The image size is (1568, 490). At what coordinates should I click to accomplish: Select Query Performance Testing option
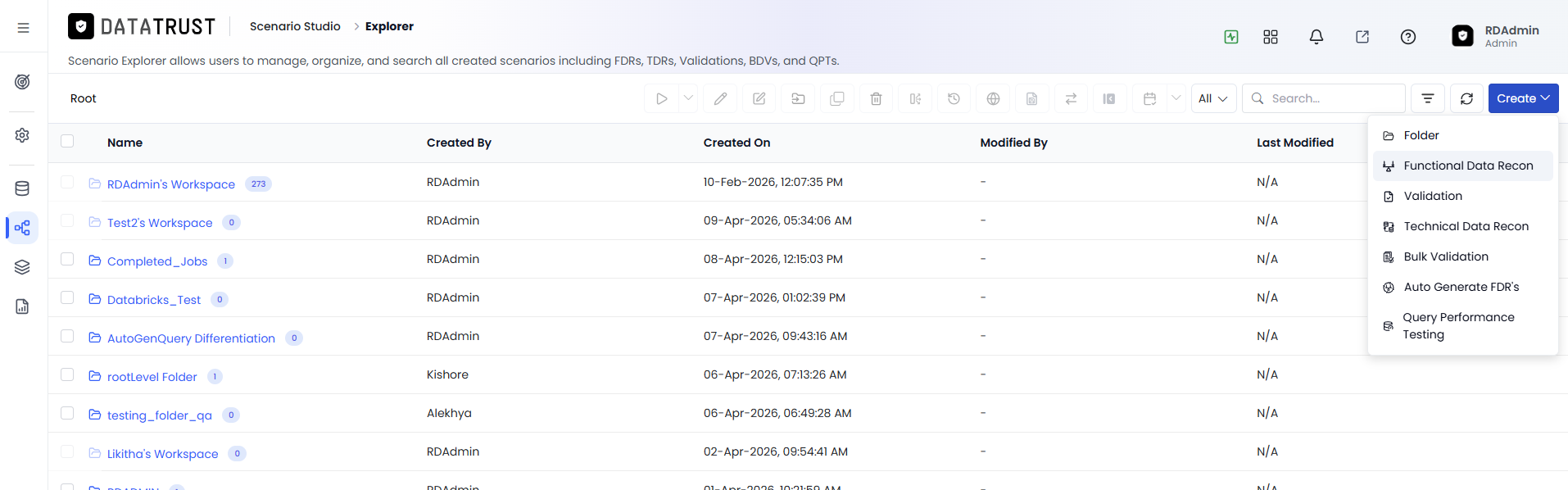[1463, 325]
